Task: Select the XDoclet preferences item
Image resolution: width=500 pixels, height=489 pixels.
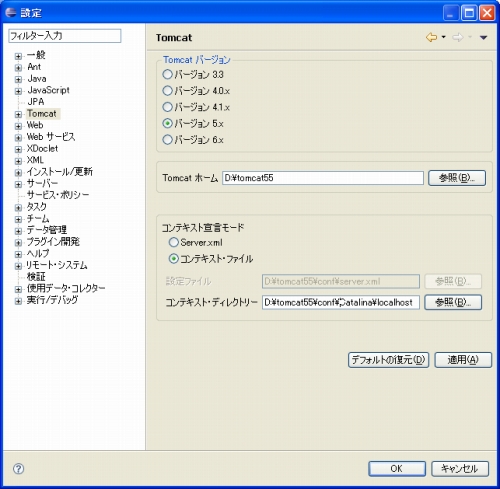Action: coord(42,148)
